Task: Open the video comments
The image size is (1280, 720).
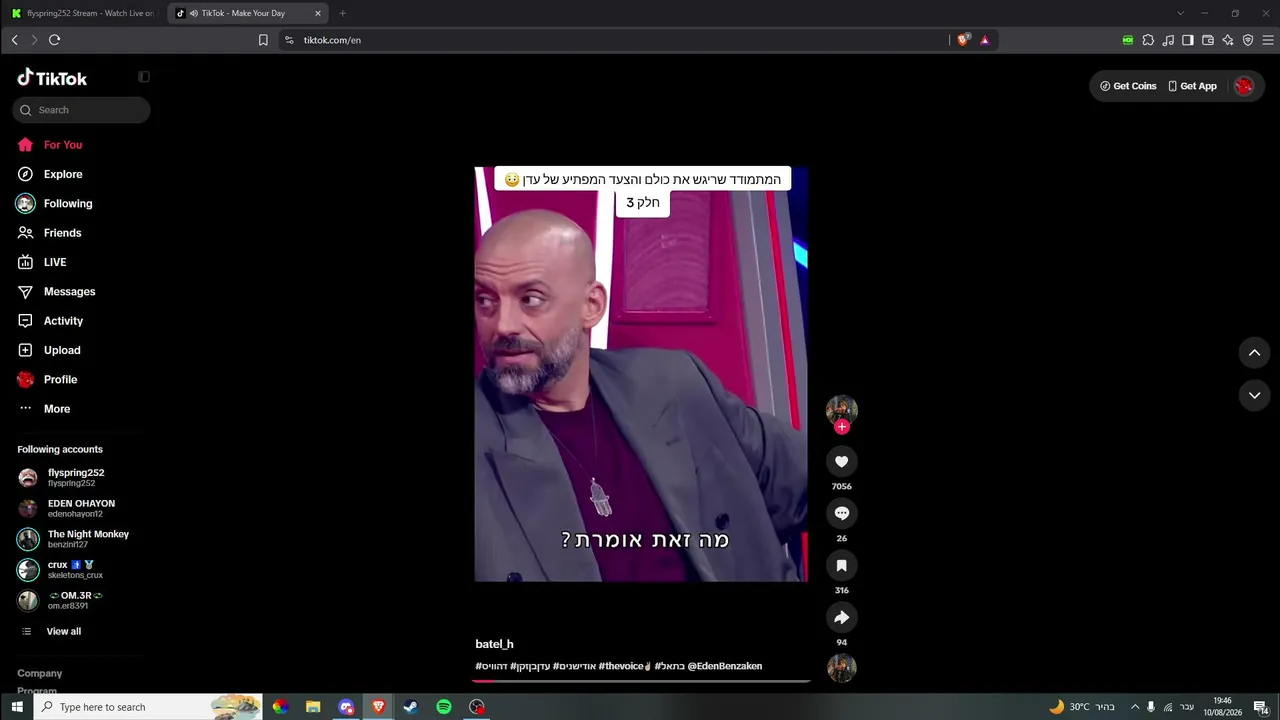Action: [x=842, y=513]
